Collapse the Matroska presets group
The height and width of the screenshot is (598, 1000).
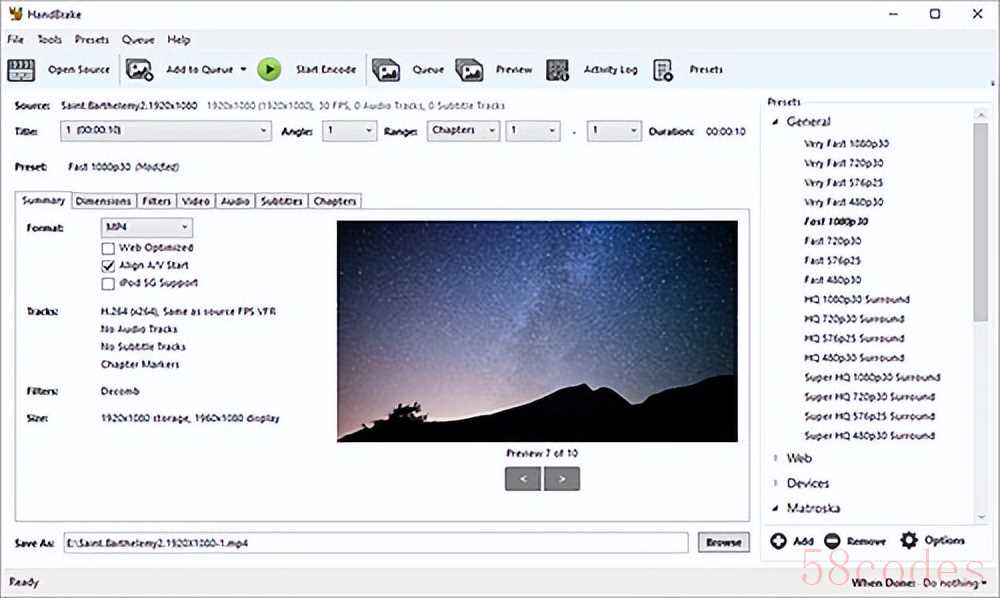[776, 508]
